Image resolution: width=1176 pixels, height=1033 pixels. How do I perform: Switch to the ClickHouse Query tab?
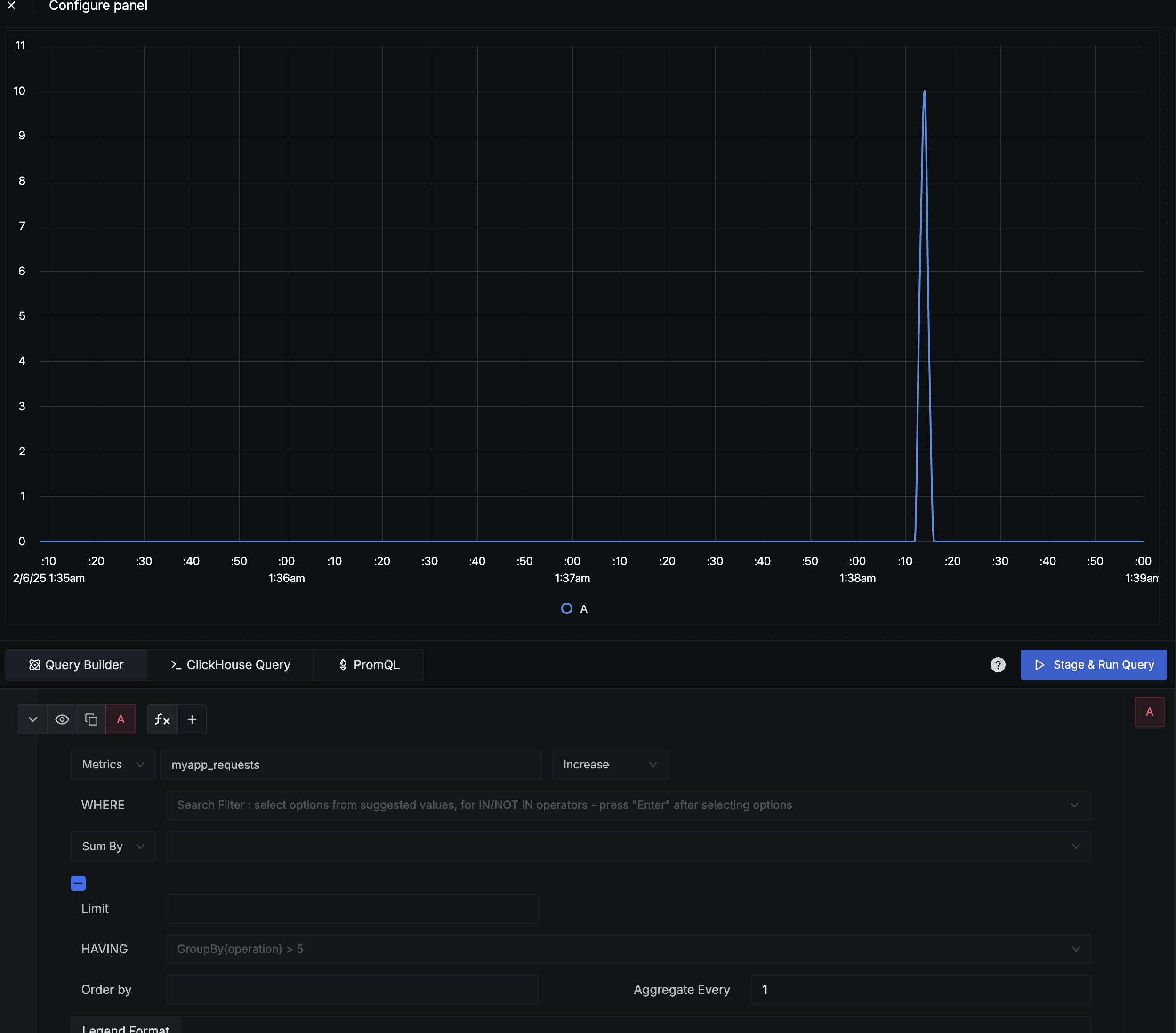click(x=230, y=665)
